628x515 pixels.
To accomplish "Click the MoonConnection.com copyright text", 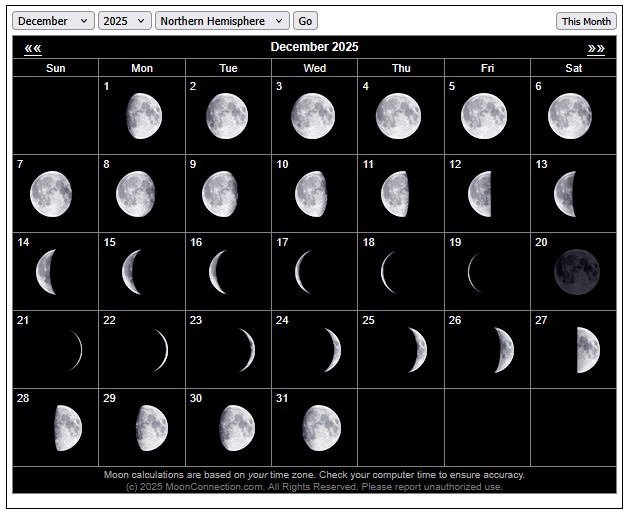I will (314, 487).
